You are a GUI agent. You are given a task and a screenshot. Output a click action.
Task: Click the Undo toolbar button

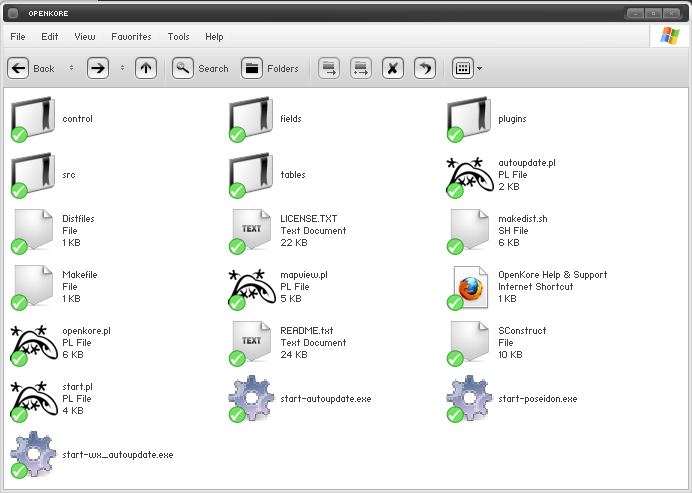(x=425, y=68)
